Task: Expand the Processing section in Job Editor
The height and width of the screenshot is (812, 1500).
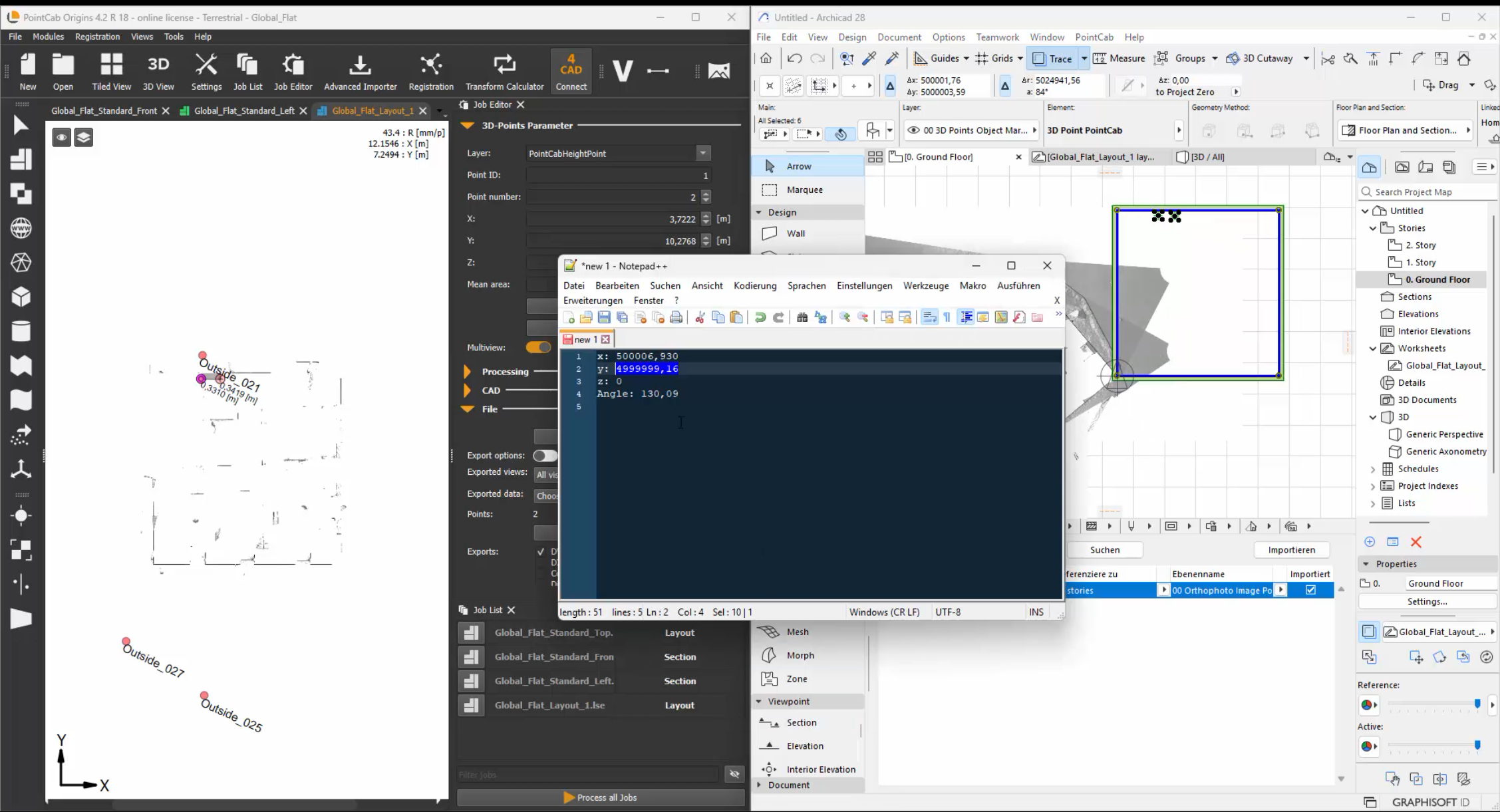Action: pyautogui.click(x=467, y=372)
